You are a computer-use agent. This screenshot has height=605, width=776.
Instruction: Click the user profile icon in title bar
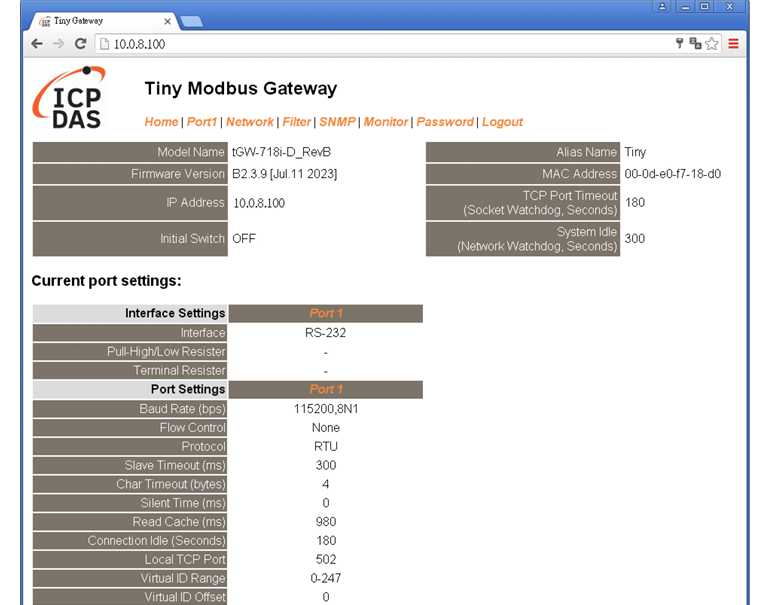click(662, 6)
